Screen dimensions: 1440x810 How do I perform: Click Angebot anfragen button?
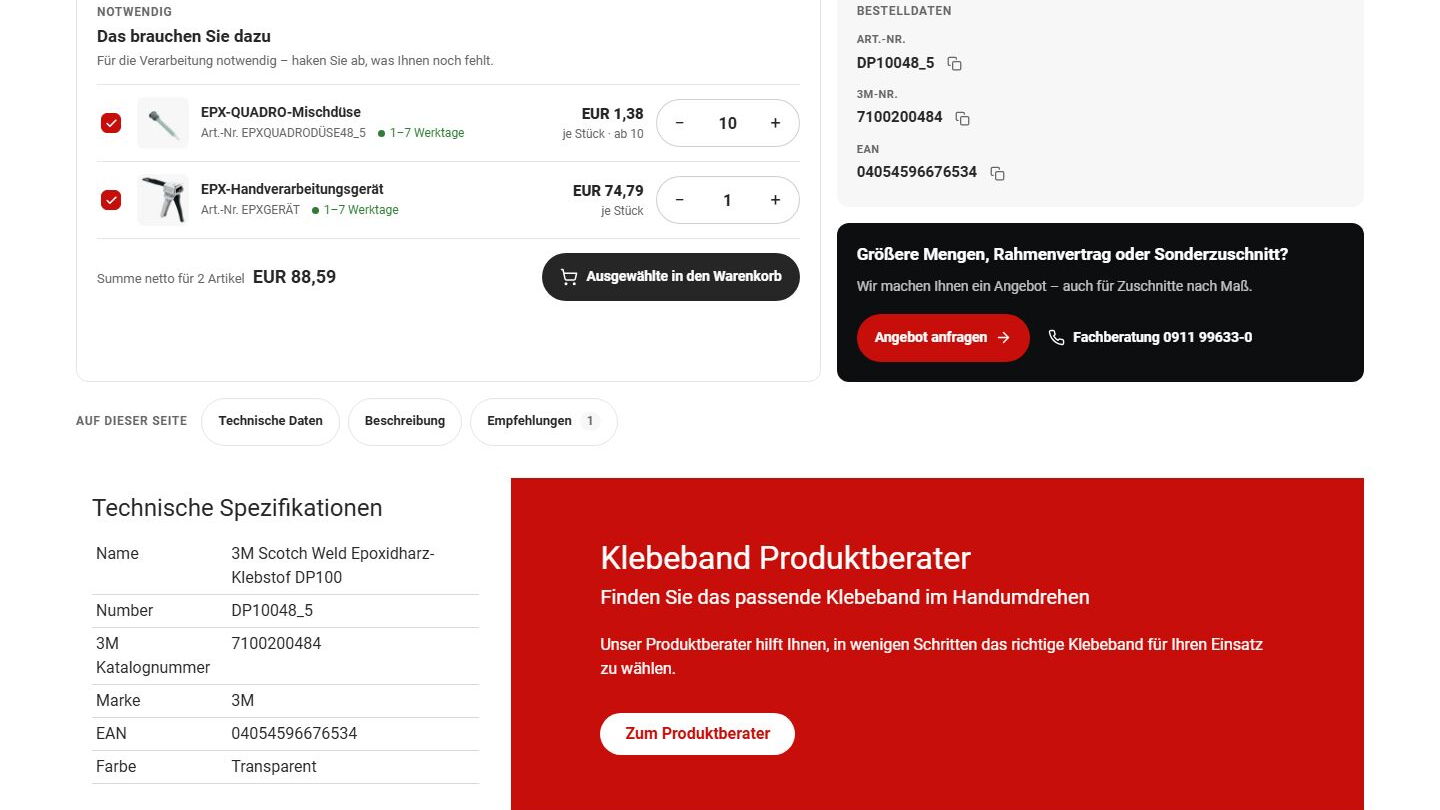pos(943,338)
